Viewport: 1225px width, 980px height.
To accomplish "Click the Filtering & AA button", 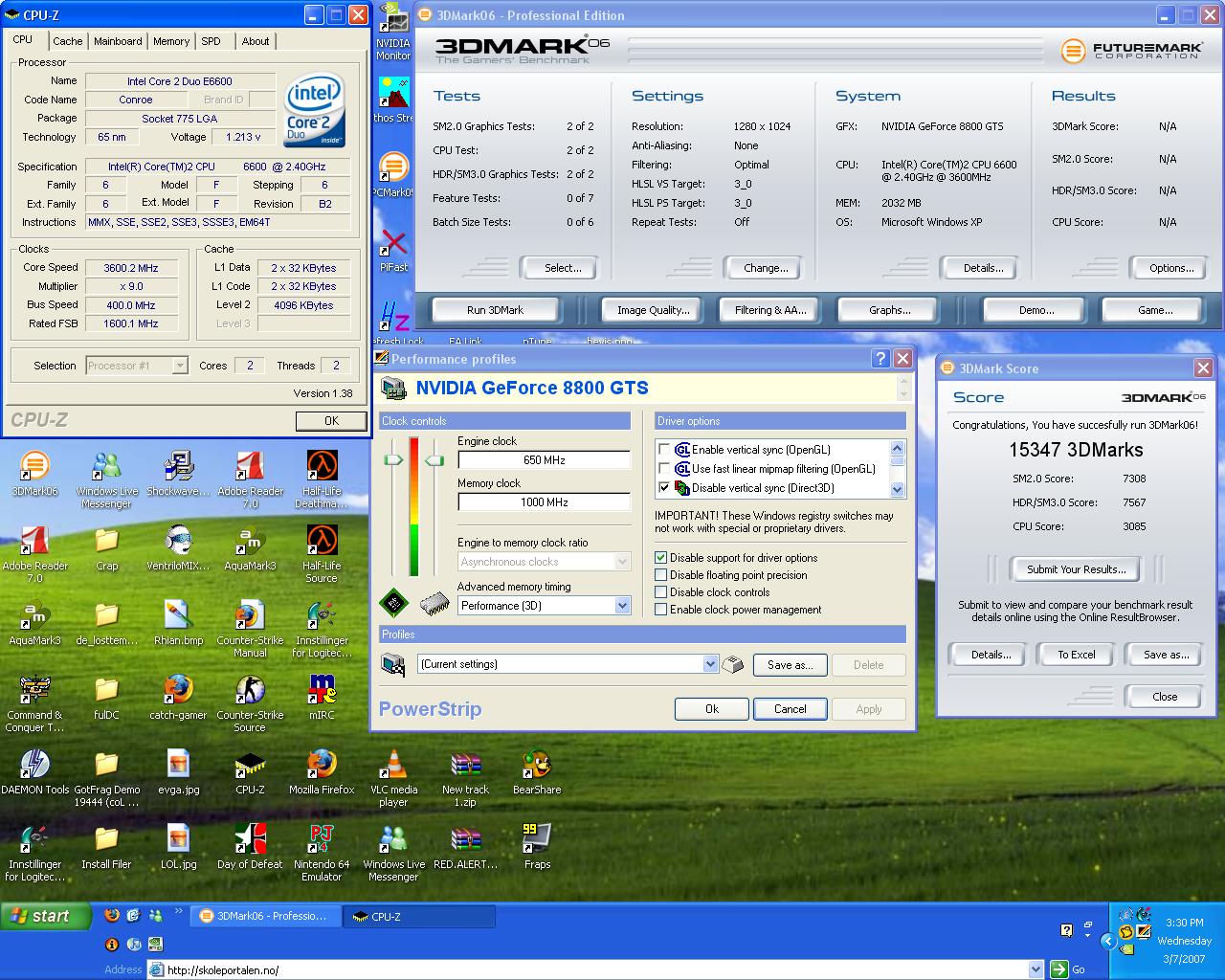I will click(770, 310).
